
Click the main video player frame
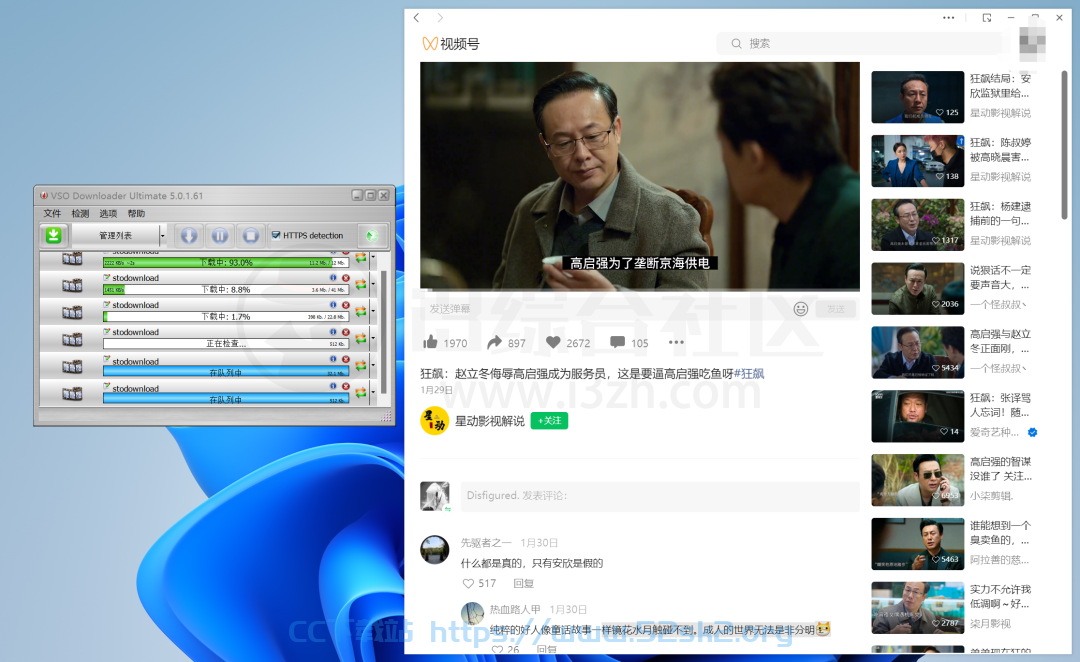pos(640,176)
